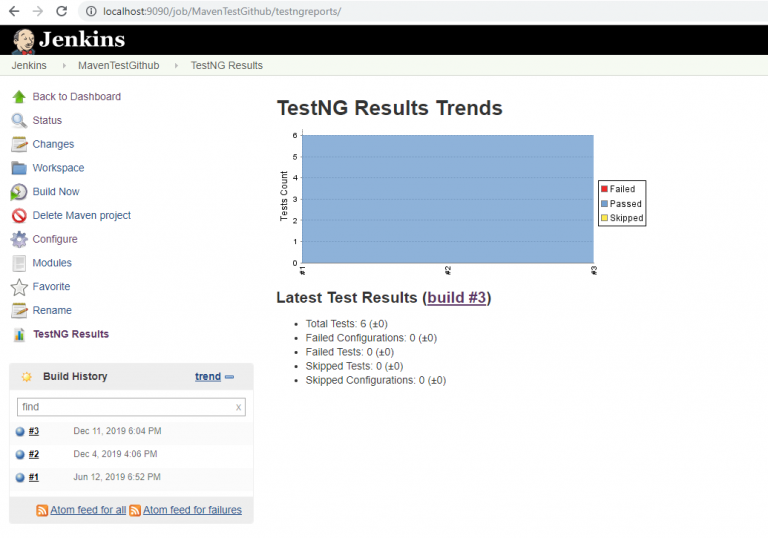Click the Jenkins butler logo icon
Screen dimensions: 768x538
click(x=24, y=41)
